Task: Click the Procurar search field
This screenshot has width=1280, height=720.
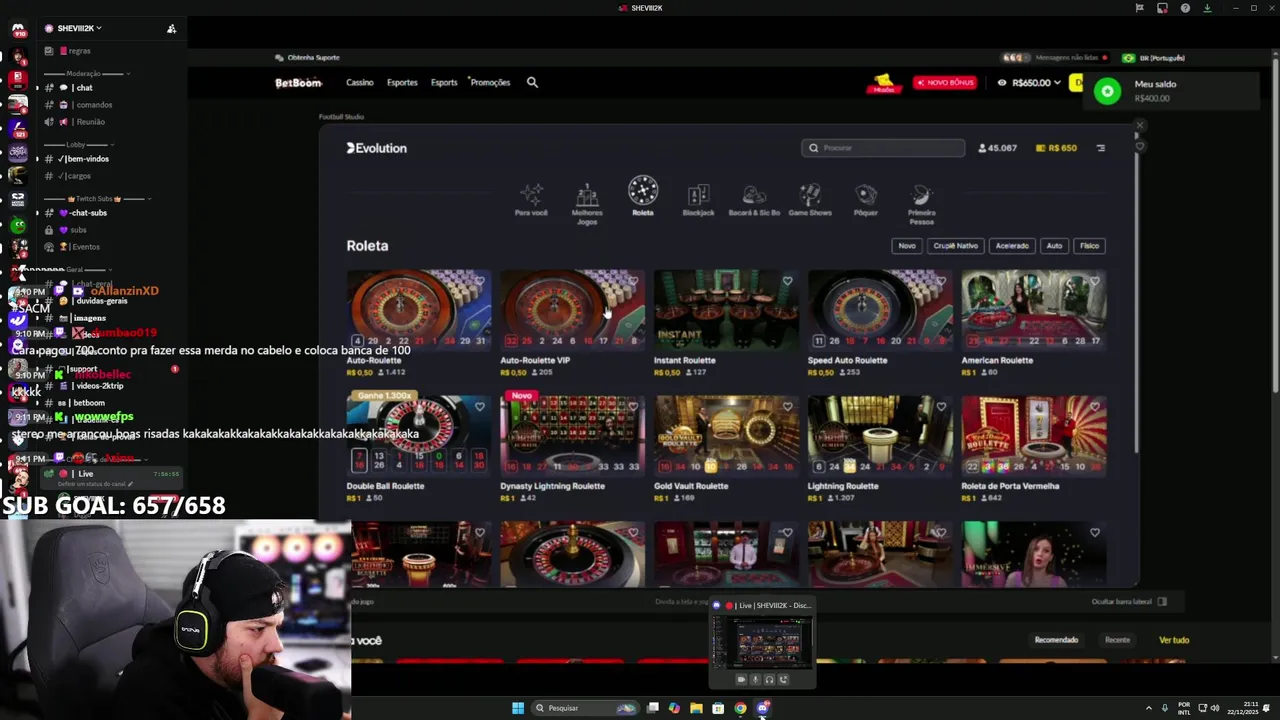Action: 883,148
